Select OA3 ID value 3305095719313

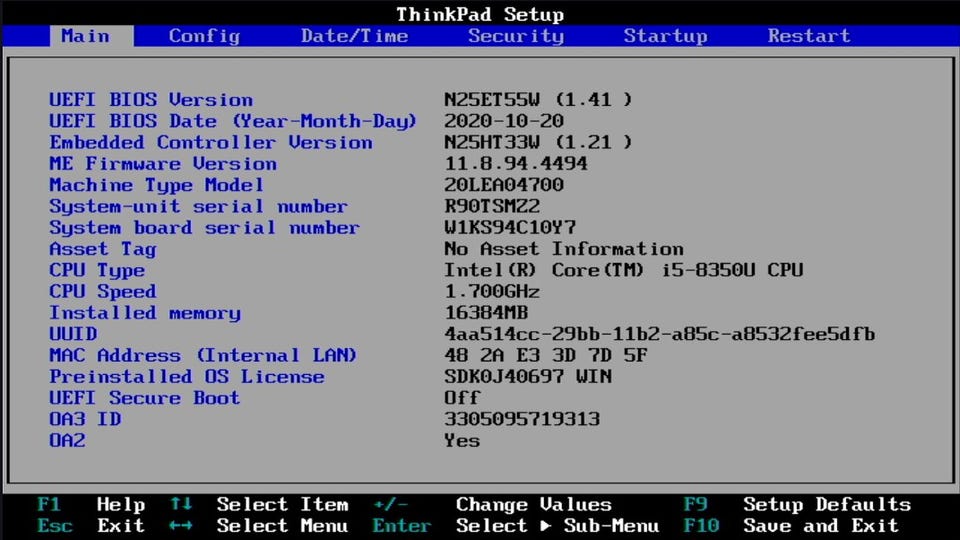click(x=522, y=419)
